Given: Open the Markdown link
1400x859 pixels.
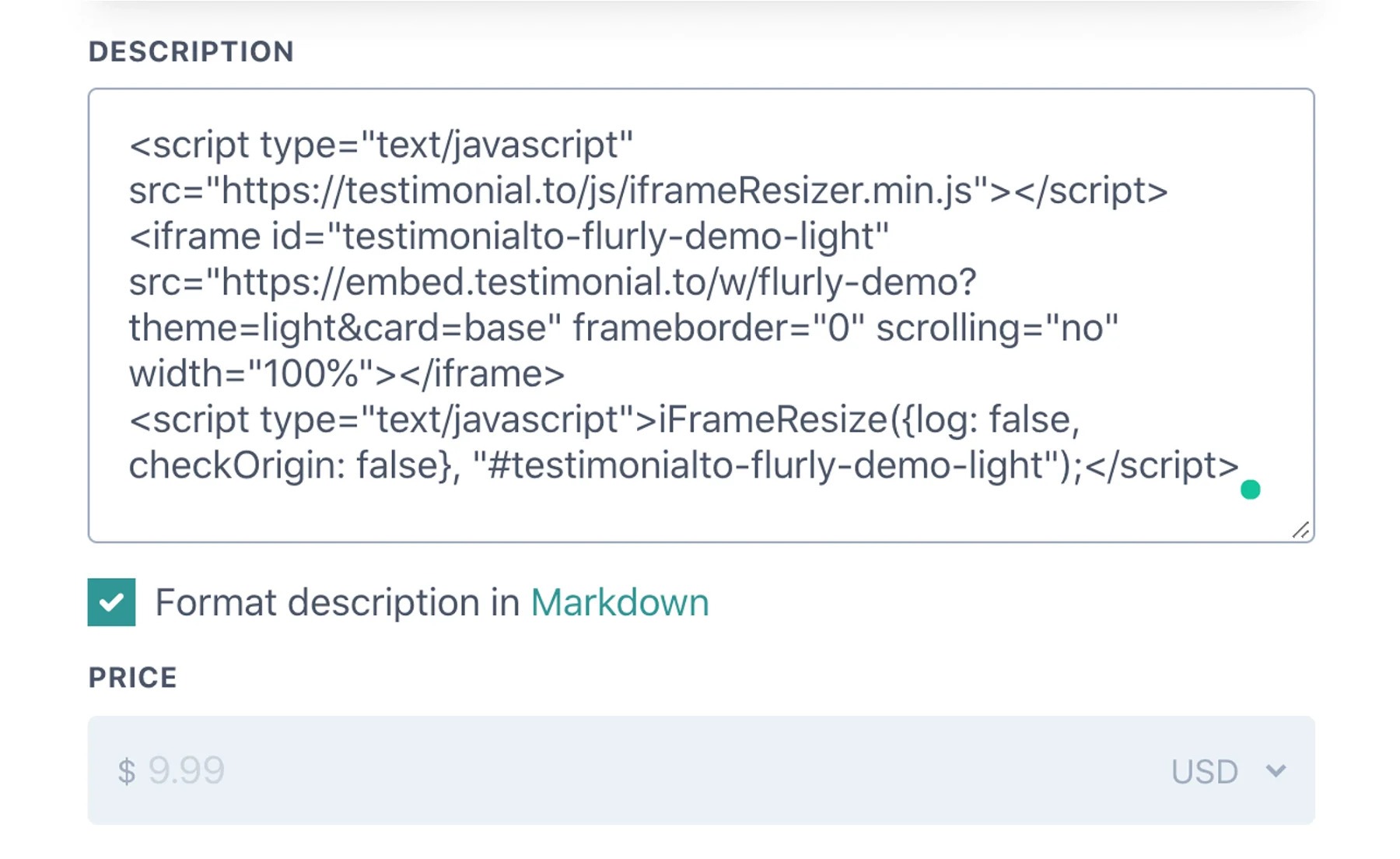Looking at the screenshot, I should (620, 602).
